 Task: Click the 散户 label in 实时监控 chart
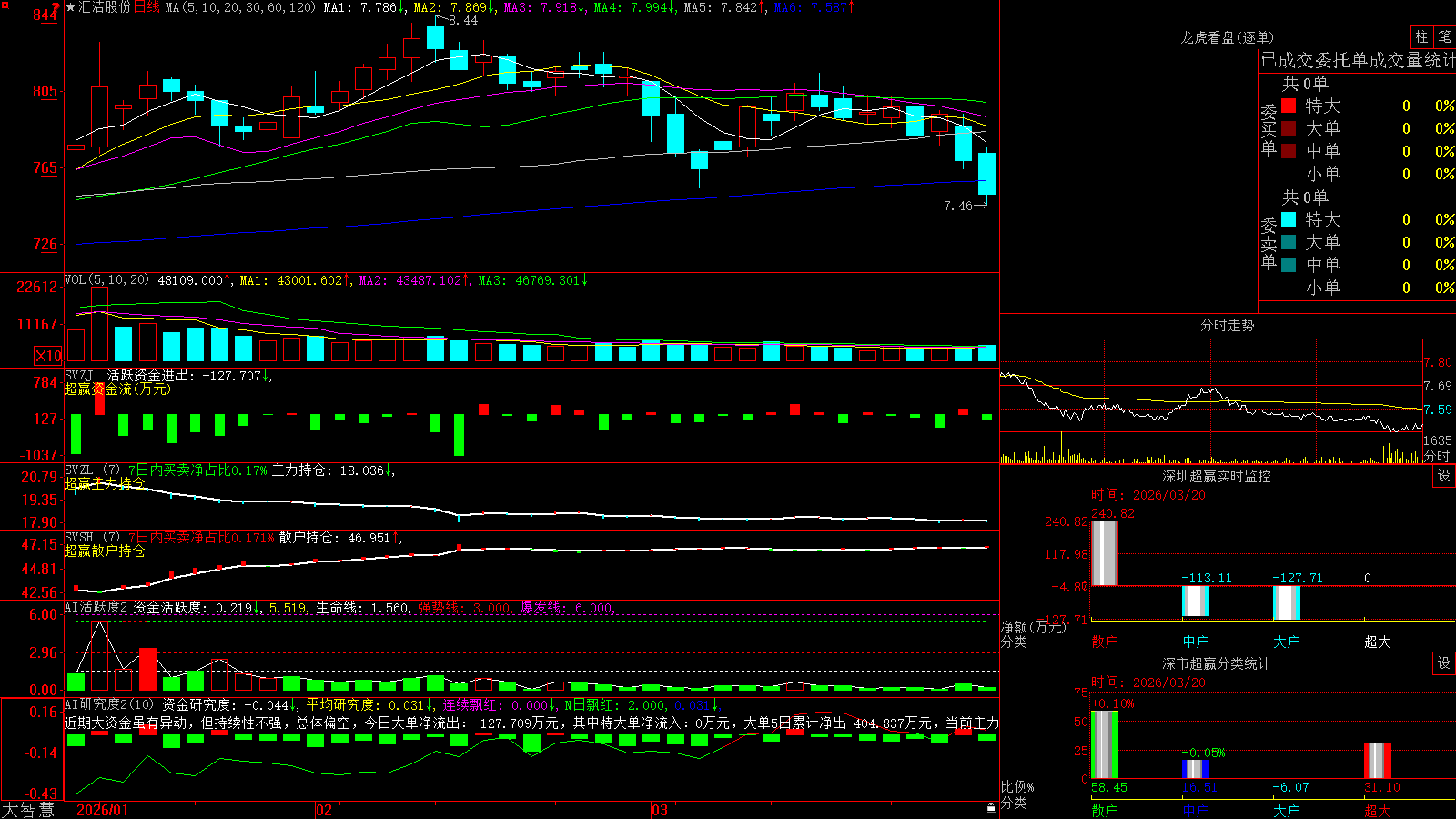[1105, 642]
